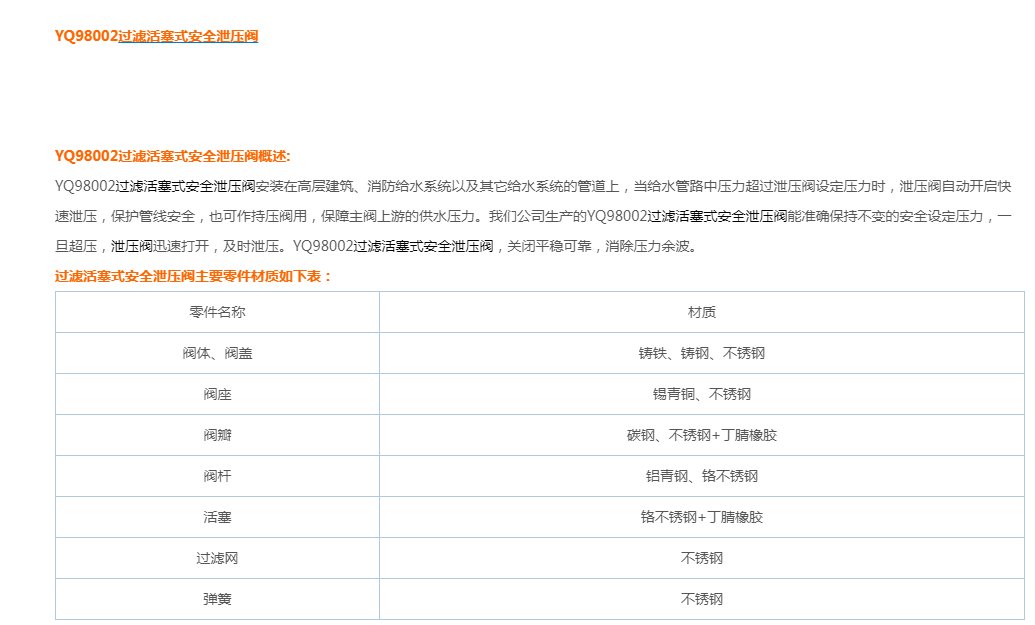
Task: Click the 碳钢、不锈钢+丁腈橡胶 material cell
Action: (701, 435)
